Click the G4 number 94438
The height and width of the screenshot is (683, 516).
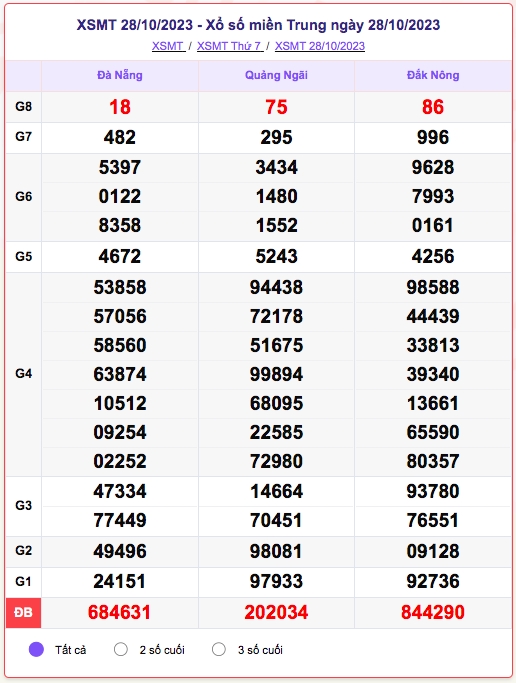(276, 287)
